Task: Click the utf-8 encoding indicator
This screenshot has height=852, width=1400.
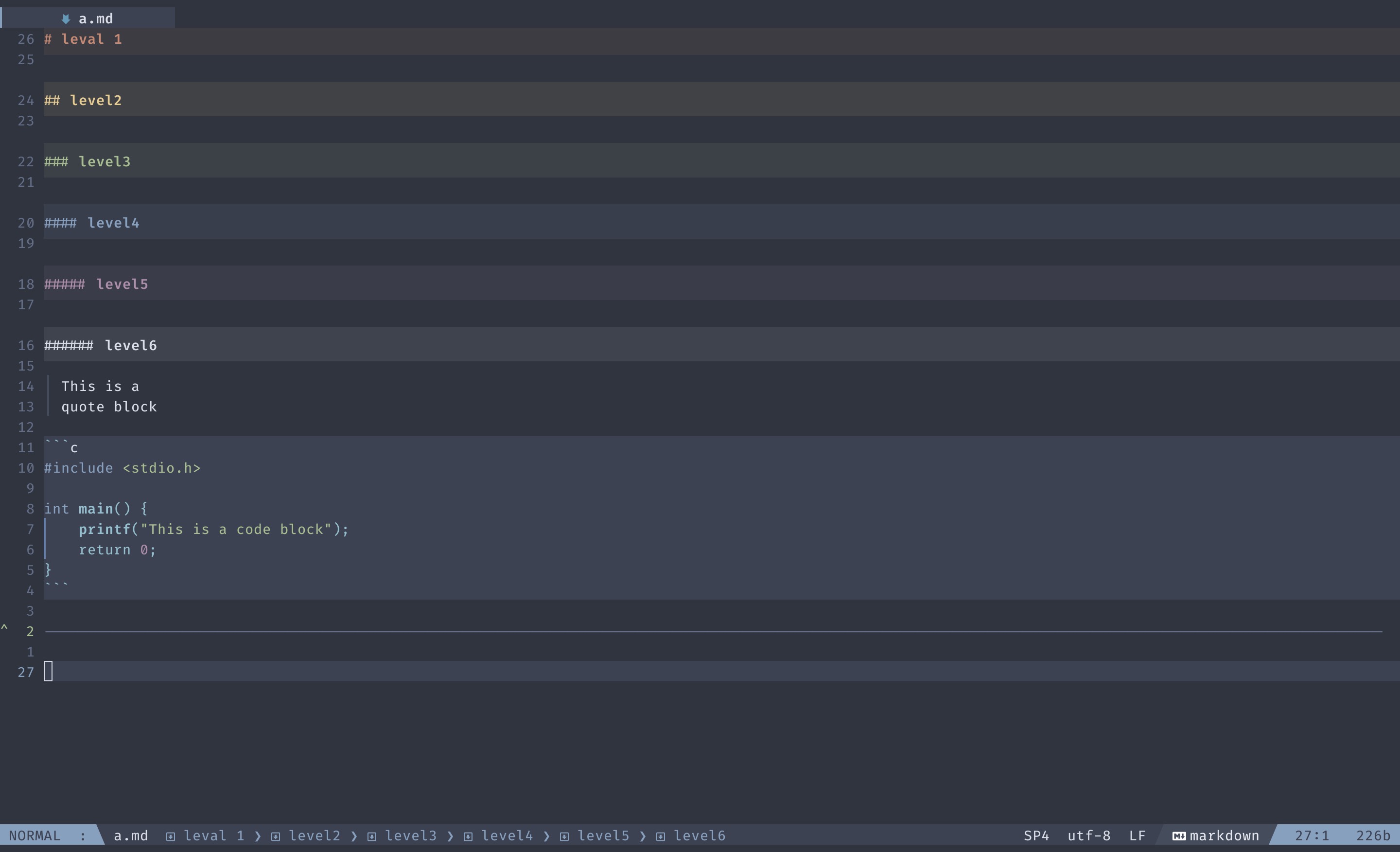Action: [1088, 835]
